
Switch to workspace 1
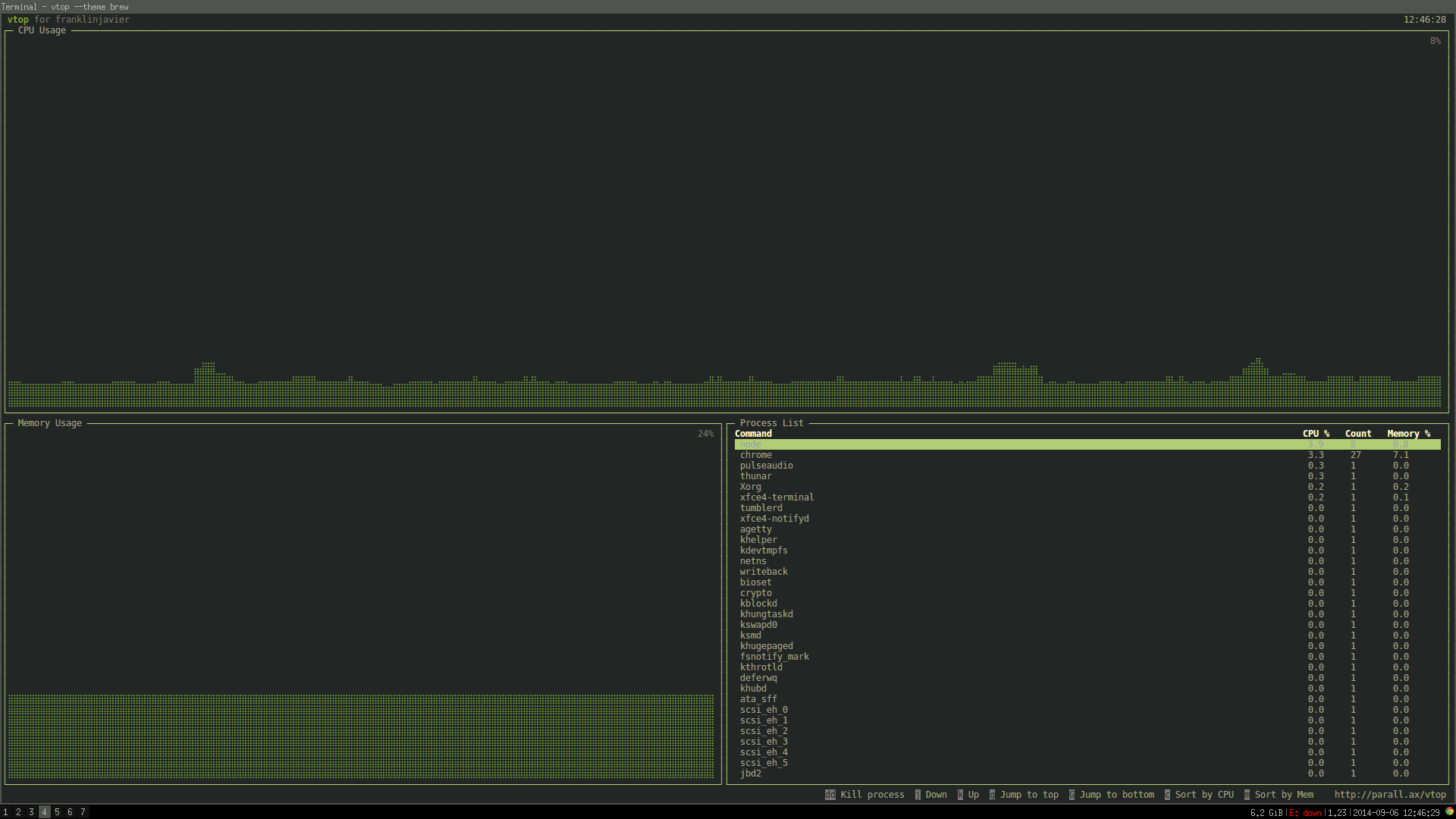tap(5, 812)
